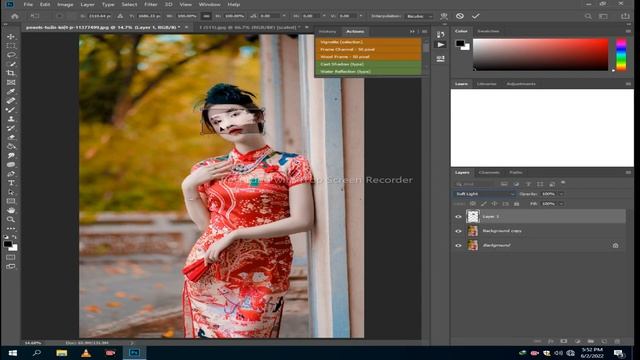Image resolution: width=640 pixels, height=360 pixels.
Task: Open Photoshop search magnifier icon
Action: point(588,16)
